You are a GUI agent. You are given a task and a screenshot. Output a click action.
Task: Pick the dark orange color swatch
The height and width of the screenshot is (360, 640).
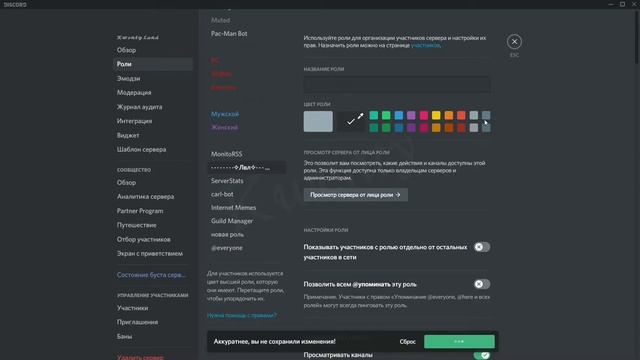click(x=449, y=128)
